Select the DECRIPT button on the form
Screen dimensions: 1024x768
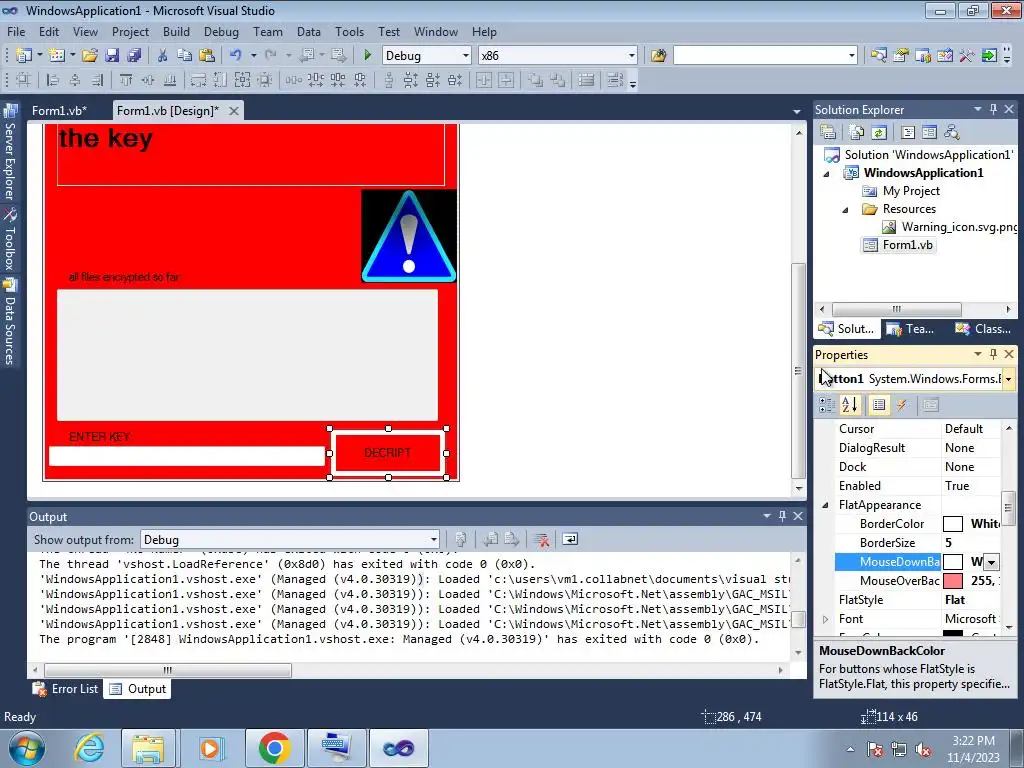tap(388, 453)
